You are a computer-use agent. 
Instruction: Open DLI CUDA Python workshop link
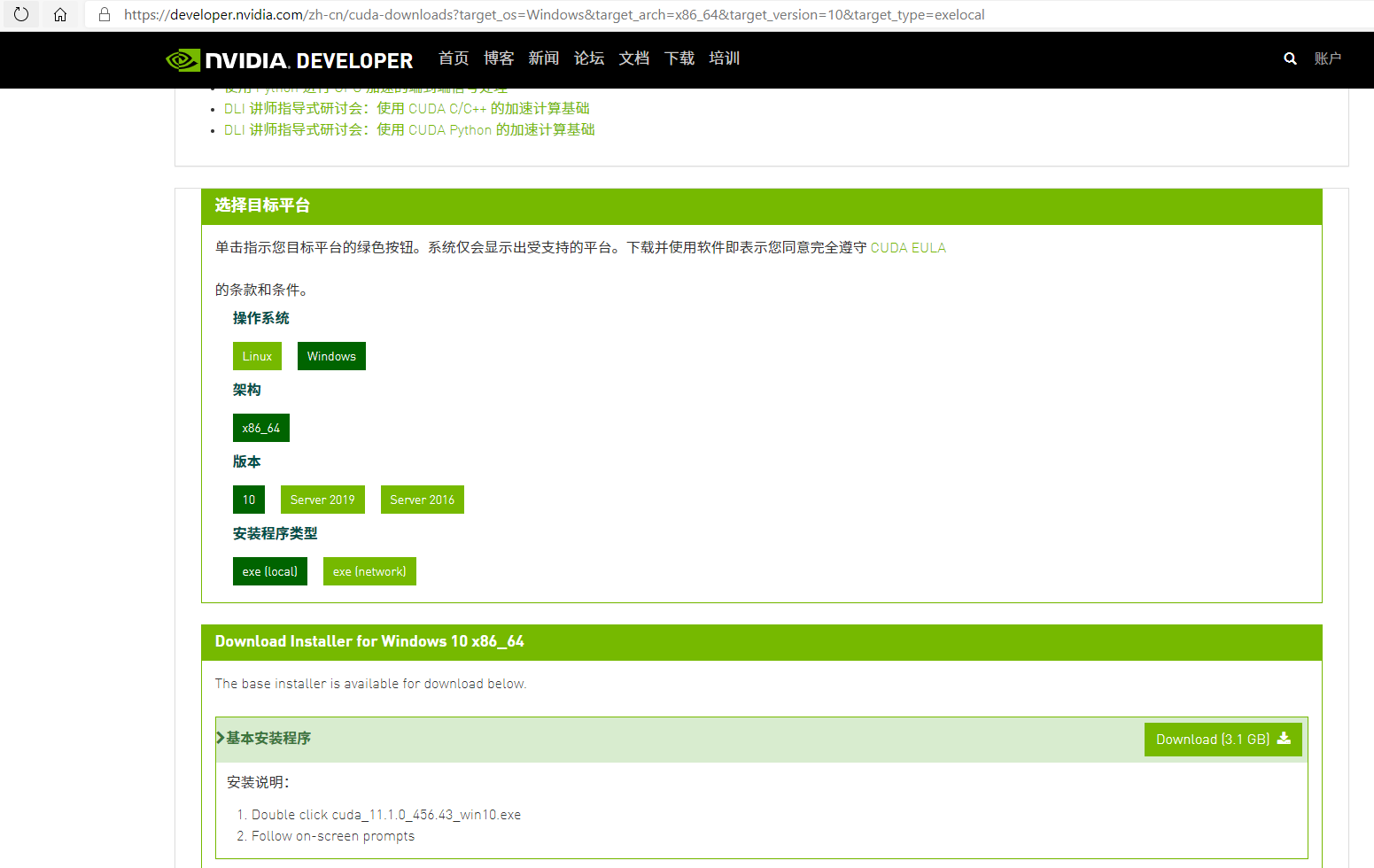409,129
